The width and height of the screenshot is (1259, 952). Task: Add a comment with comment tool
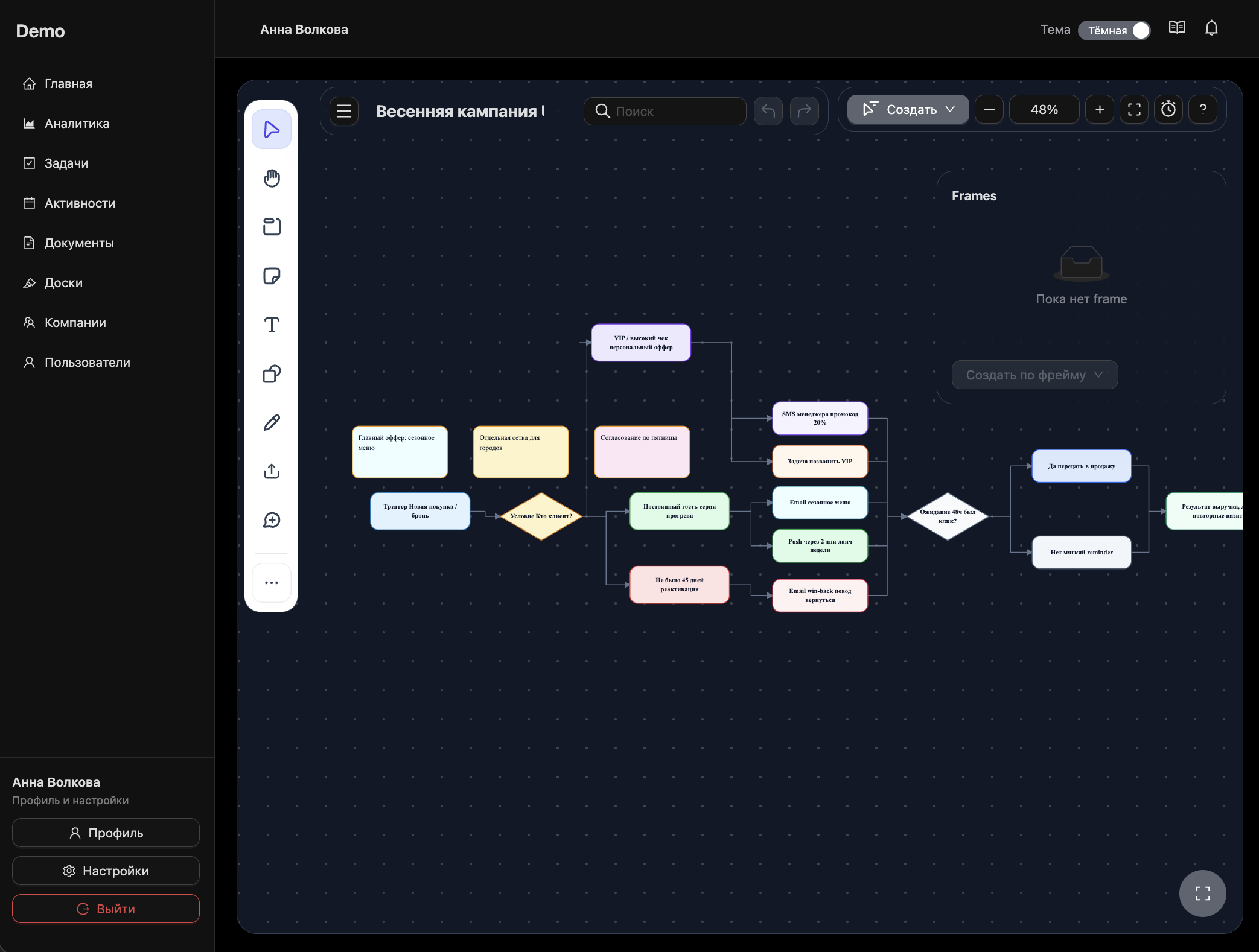[272, 520]
